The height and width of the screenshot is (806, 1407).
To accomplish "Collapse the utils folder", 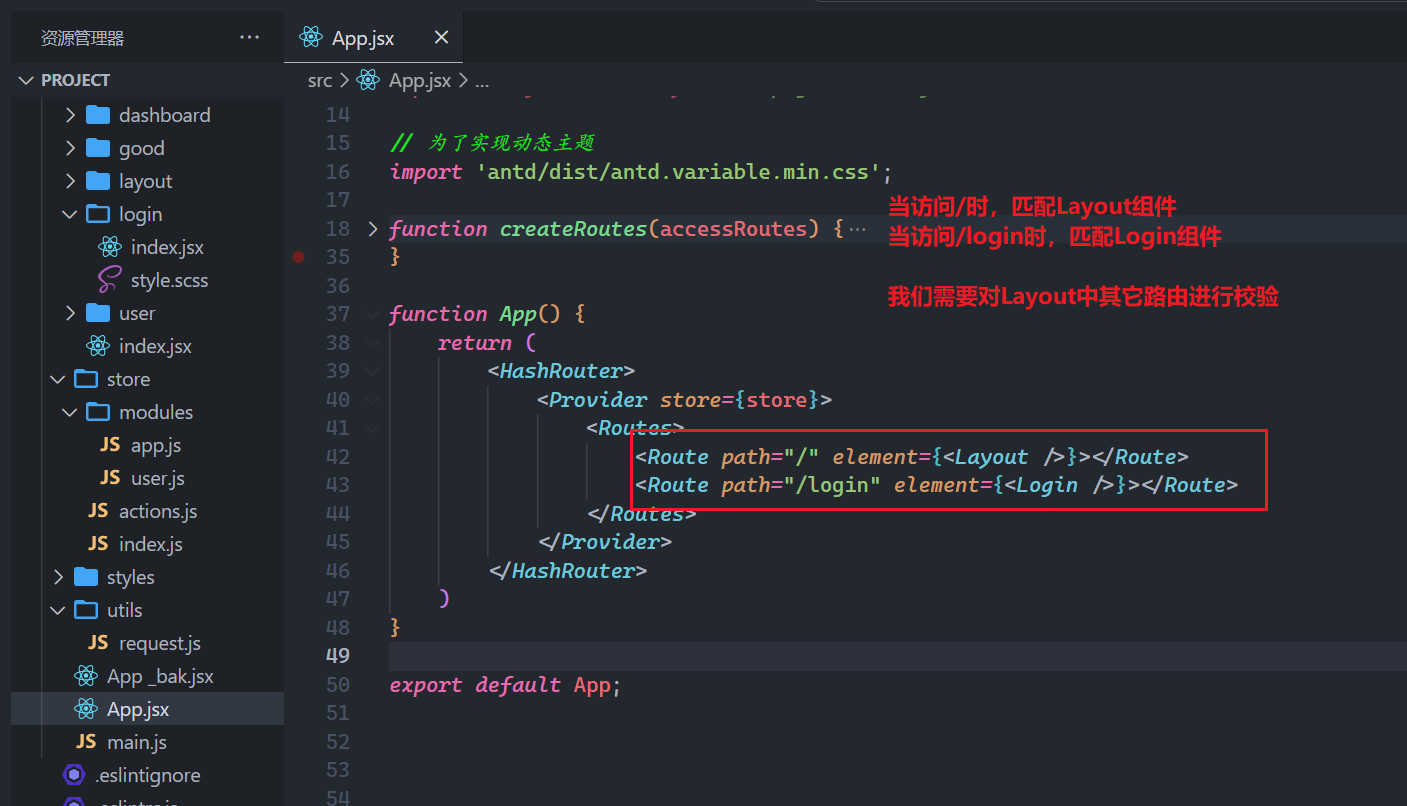I will pyautogui.click(x=58, y=610).
